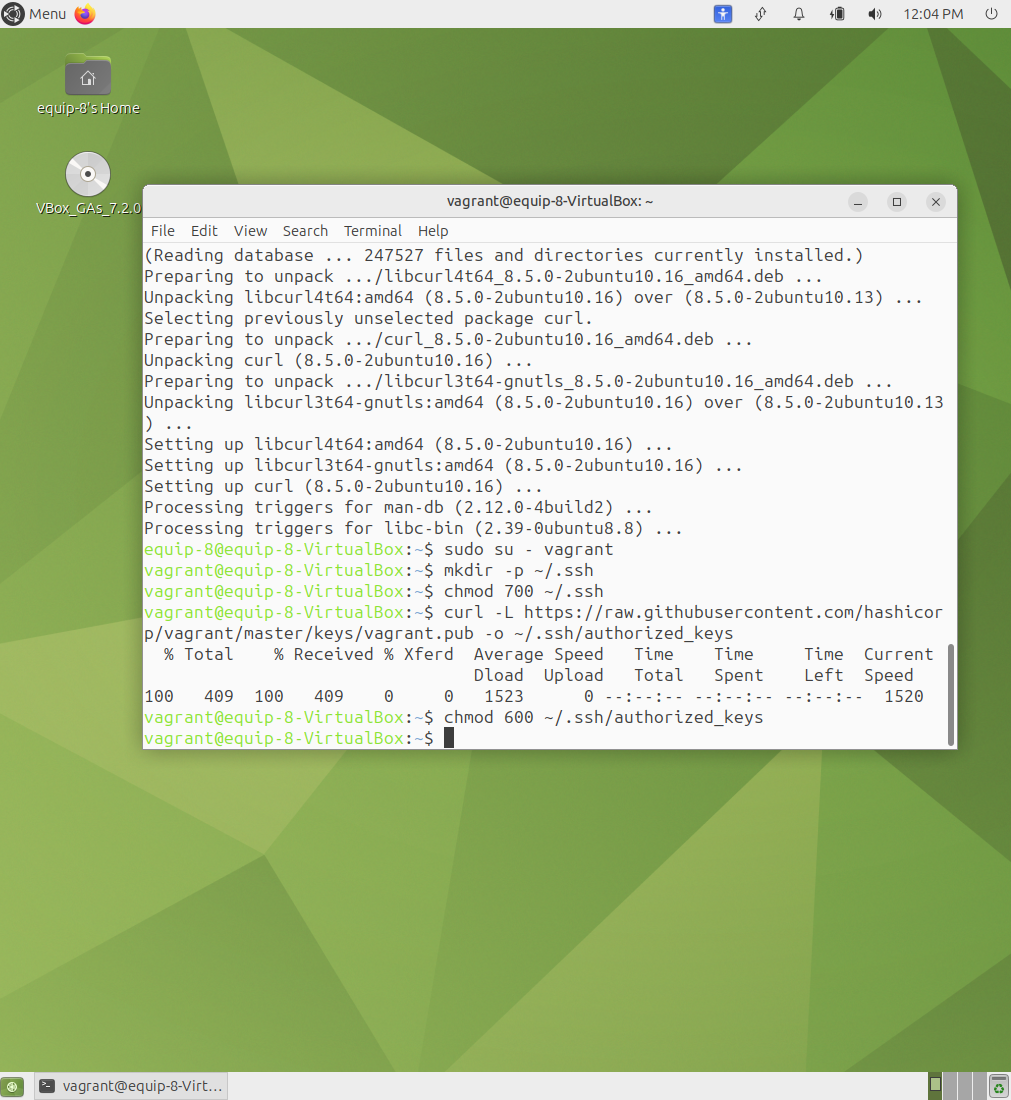This screenshot has height=1100, width=1011.
Task: Open the terminal Search menu
Action: [305, 231]
